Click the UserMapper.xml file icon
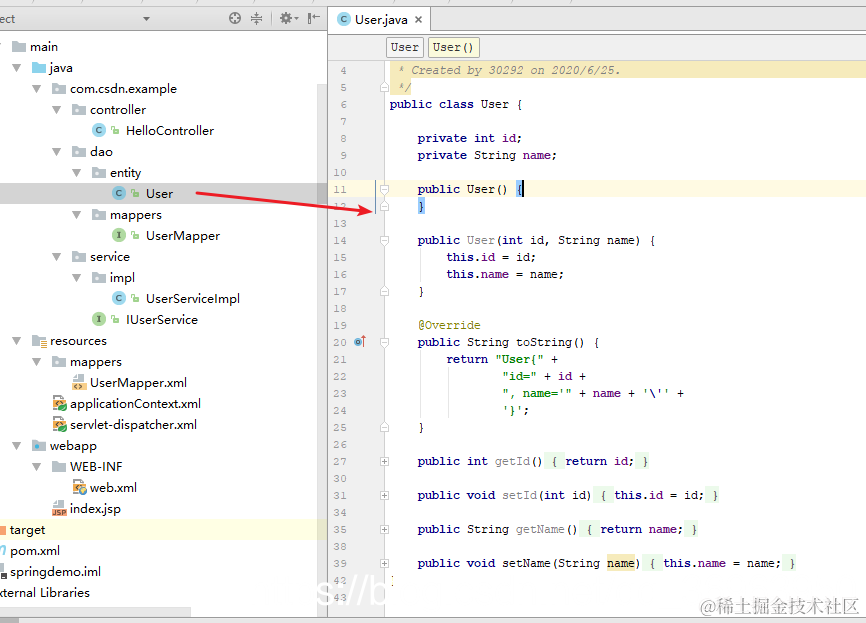 pyautogui.click(x=79, y=382)
